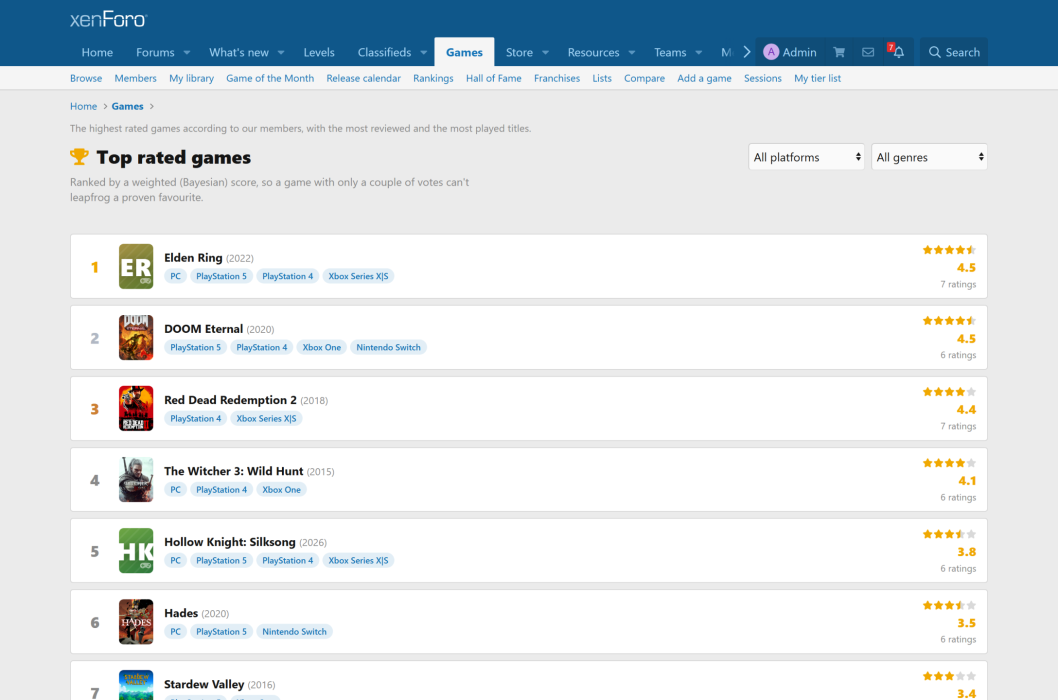
Task: Open the DOOM Eternal title link
Action: 203,329
